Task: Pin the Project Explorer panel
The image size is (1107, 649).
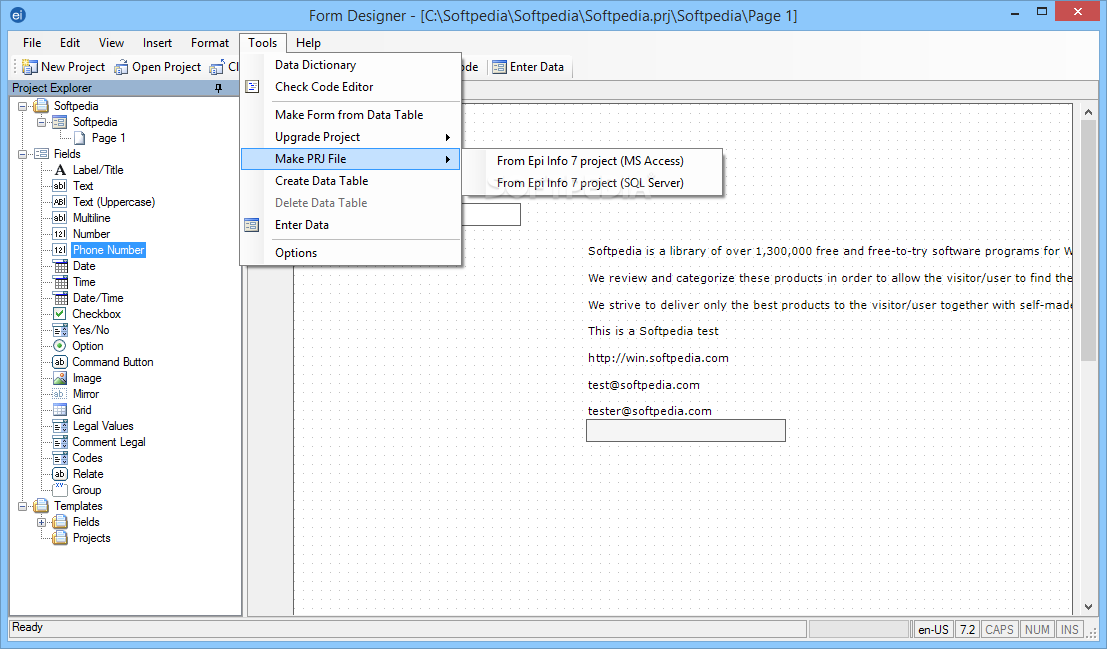Action: point(218,88)
